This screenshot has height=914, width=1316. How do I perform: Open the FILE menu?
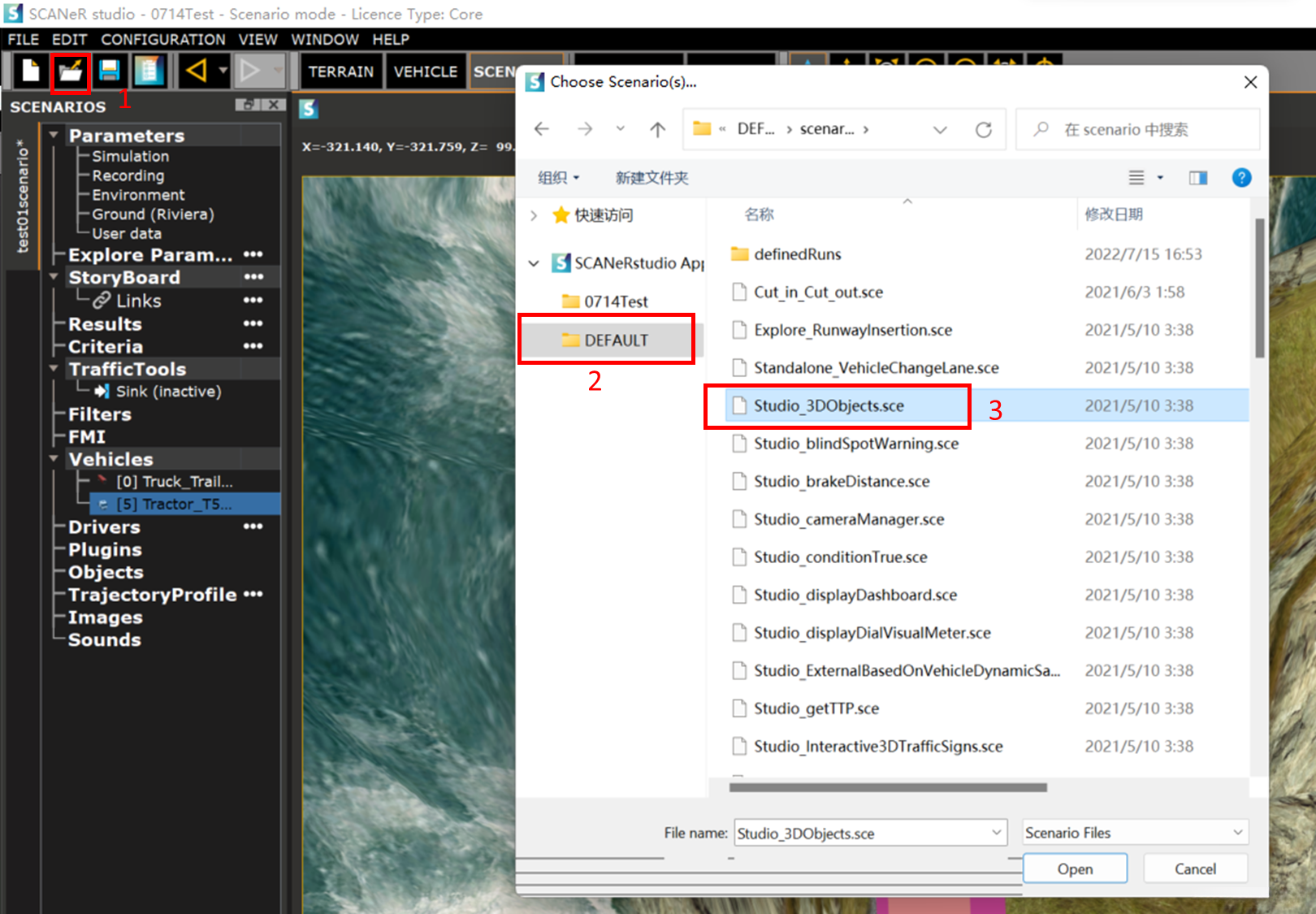(24, 39)
